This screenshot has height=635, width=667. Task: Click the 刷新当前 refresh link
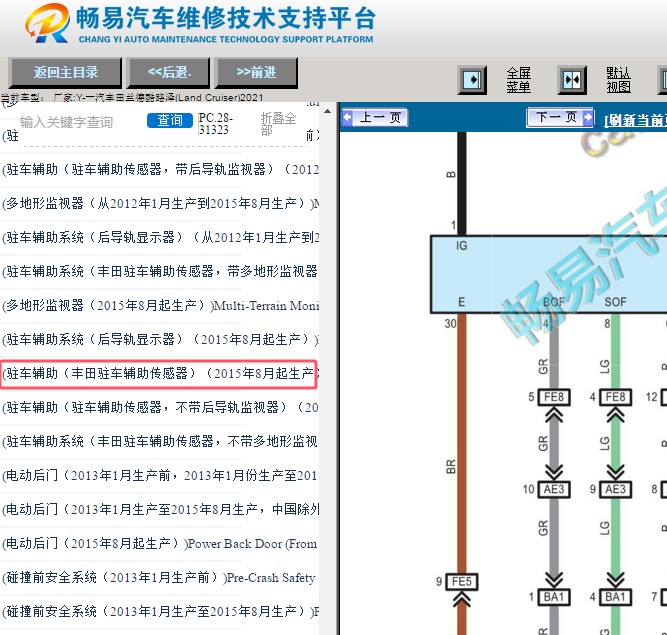point(636,120)
